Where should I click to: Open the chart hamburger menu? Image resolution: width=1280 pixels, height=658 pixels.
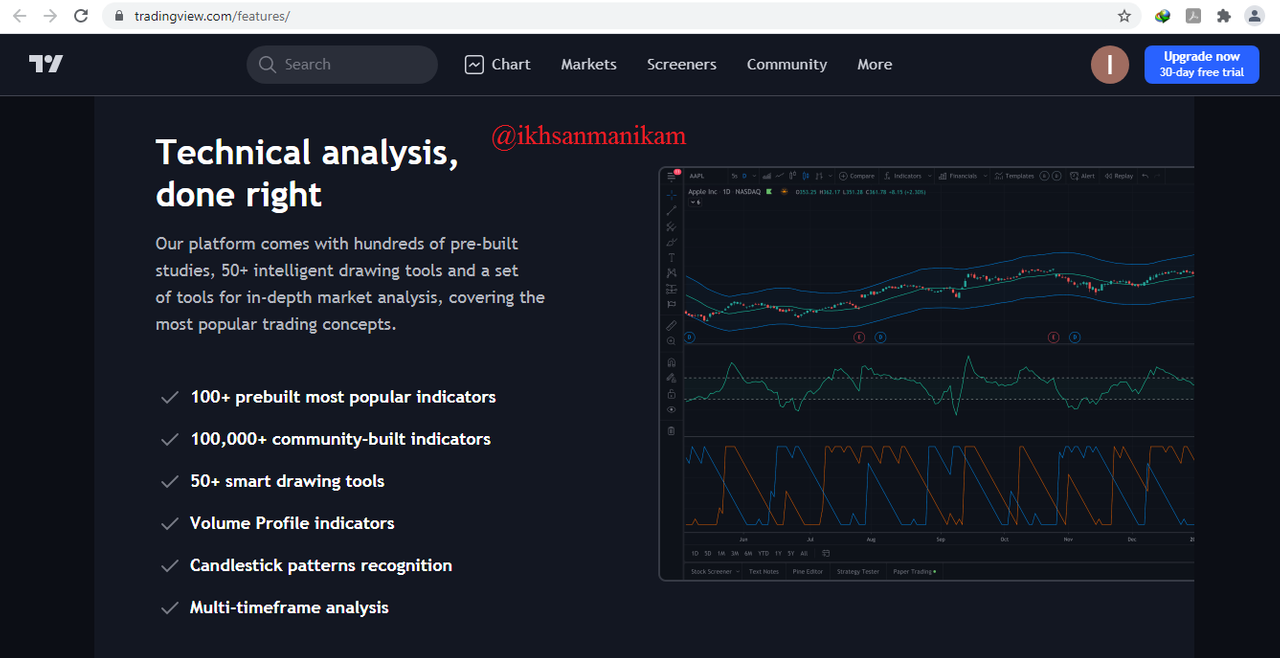click(x=671, y=176)
